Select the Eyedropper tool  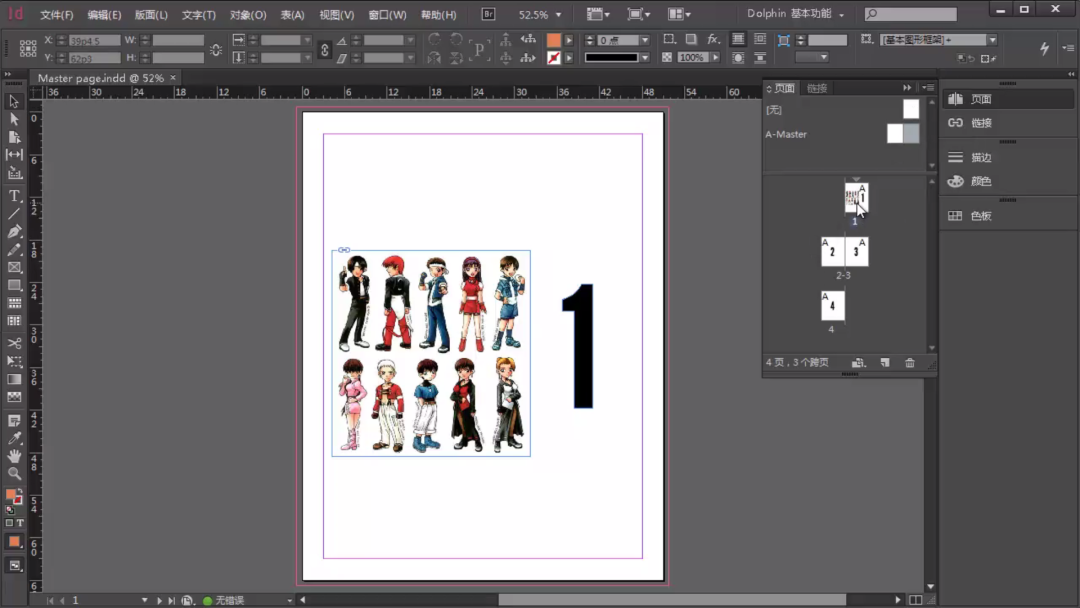point(14,439)
